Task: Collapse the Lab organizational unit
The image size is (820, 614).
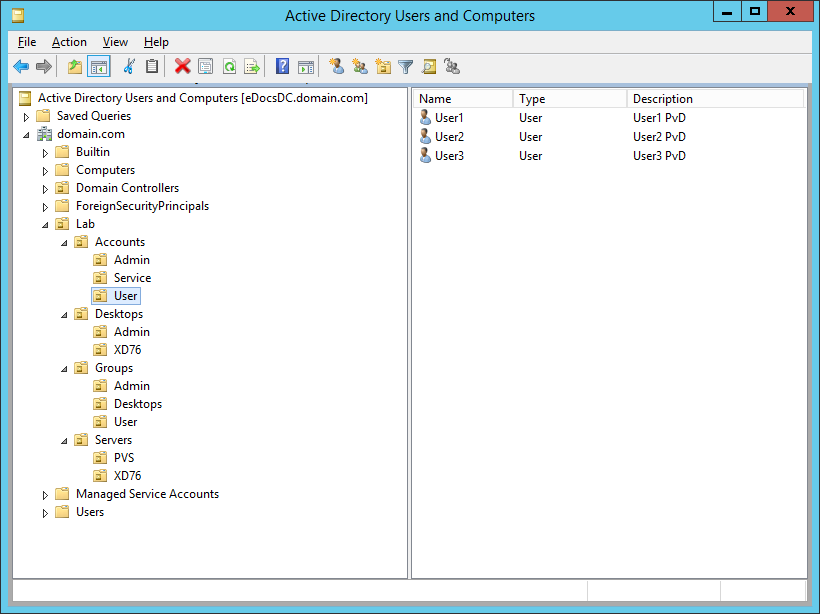Action: [45, 225]
